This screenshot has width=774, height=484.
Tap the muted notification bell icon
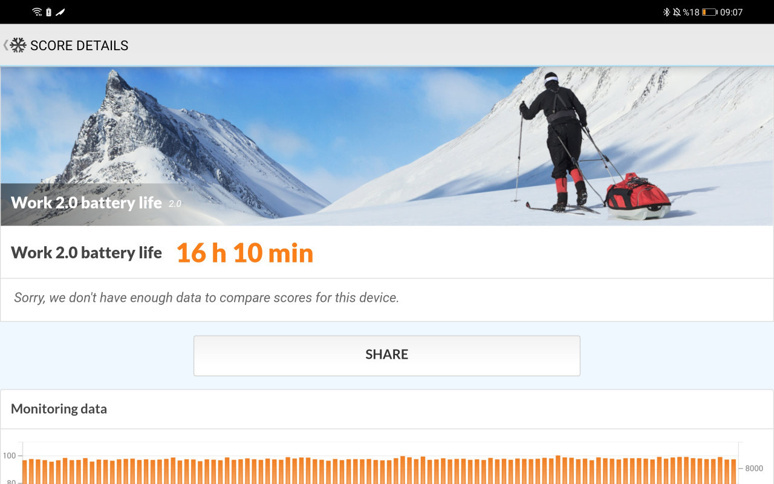pos(676,12)
